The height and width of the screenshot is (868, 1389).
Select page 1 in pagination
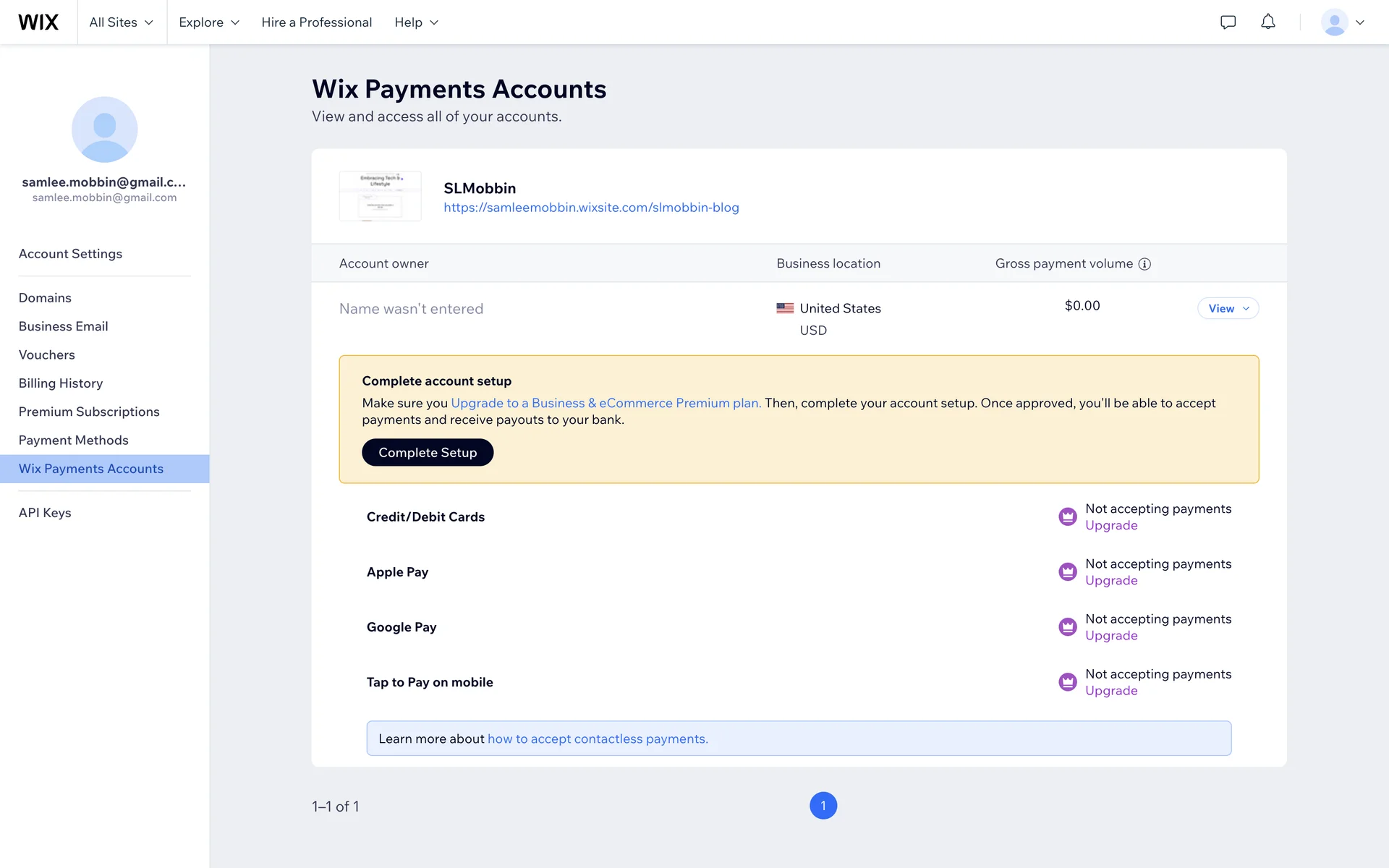(823, 806)
